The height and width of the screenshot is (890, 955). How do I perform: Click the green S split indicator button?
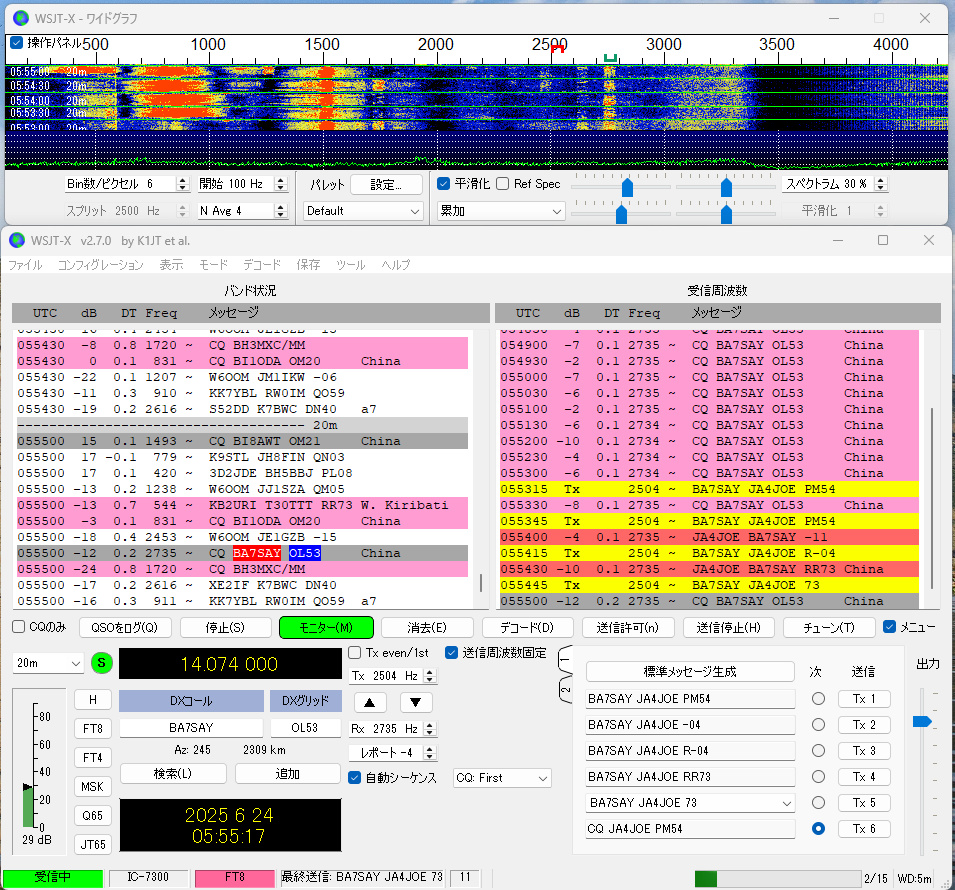tap(102, 664)
